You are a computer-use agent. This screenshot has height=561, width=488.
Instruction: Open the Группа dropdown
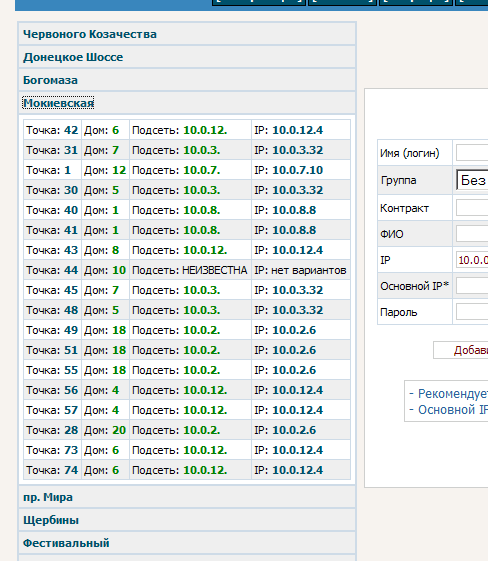[x=472, y=180]
